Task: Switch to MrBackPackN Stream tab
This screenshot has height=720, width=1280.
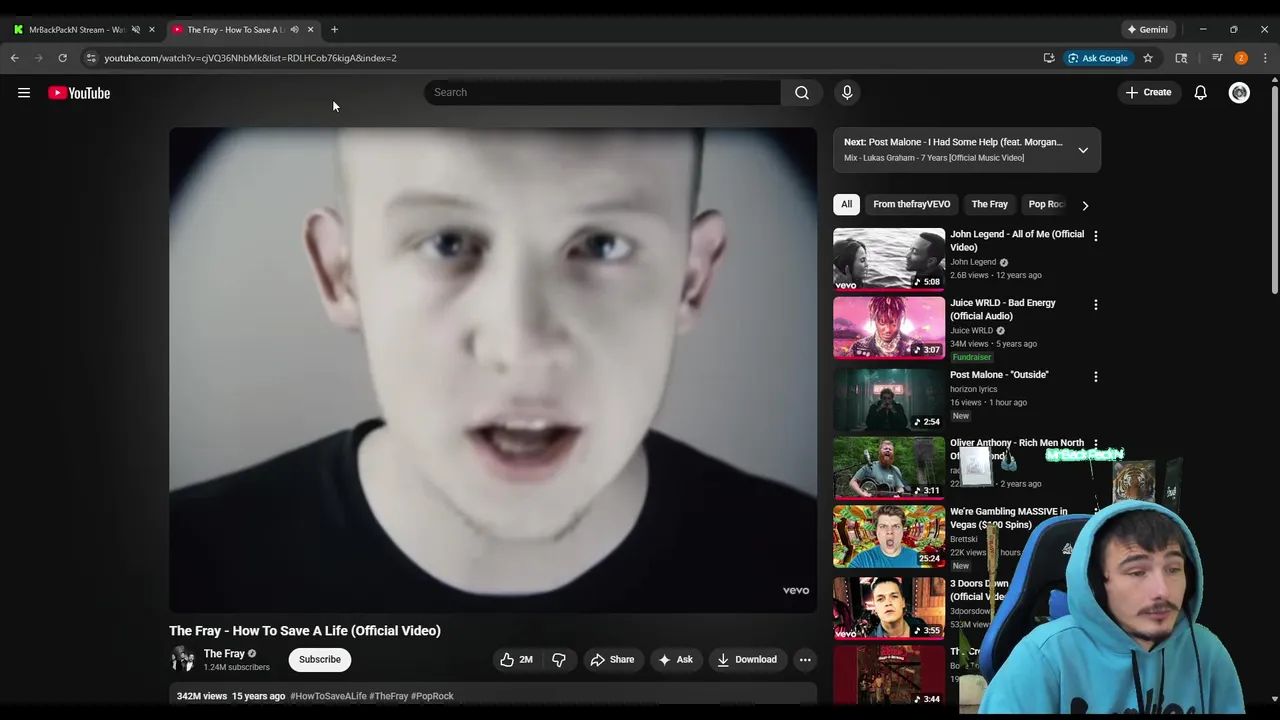Action: [76, 29]
